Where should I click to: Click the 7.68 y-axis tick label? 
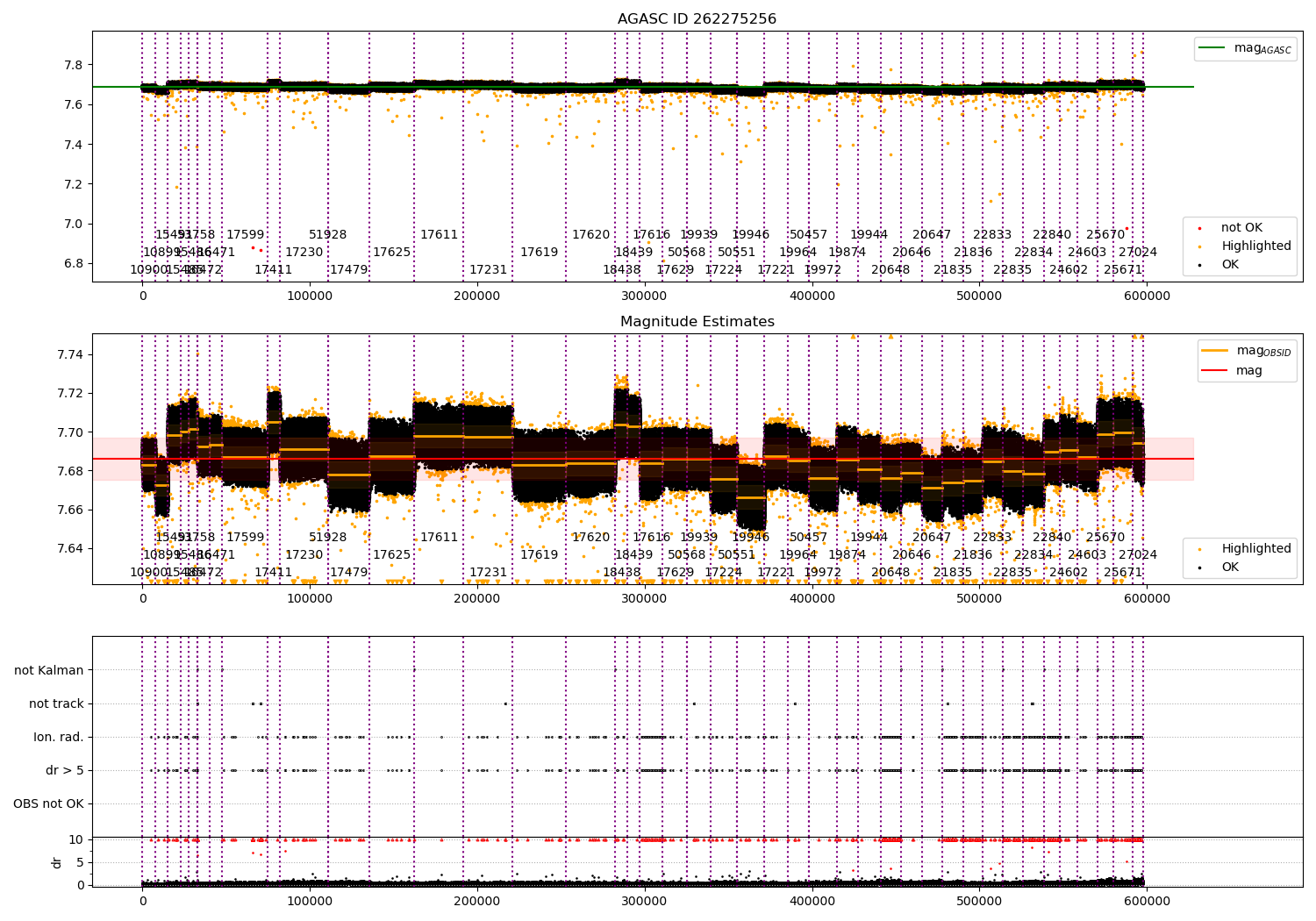[69, 471]
